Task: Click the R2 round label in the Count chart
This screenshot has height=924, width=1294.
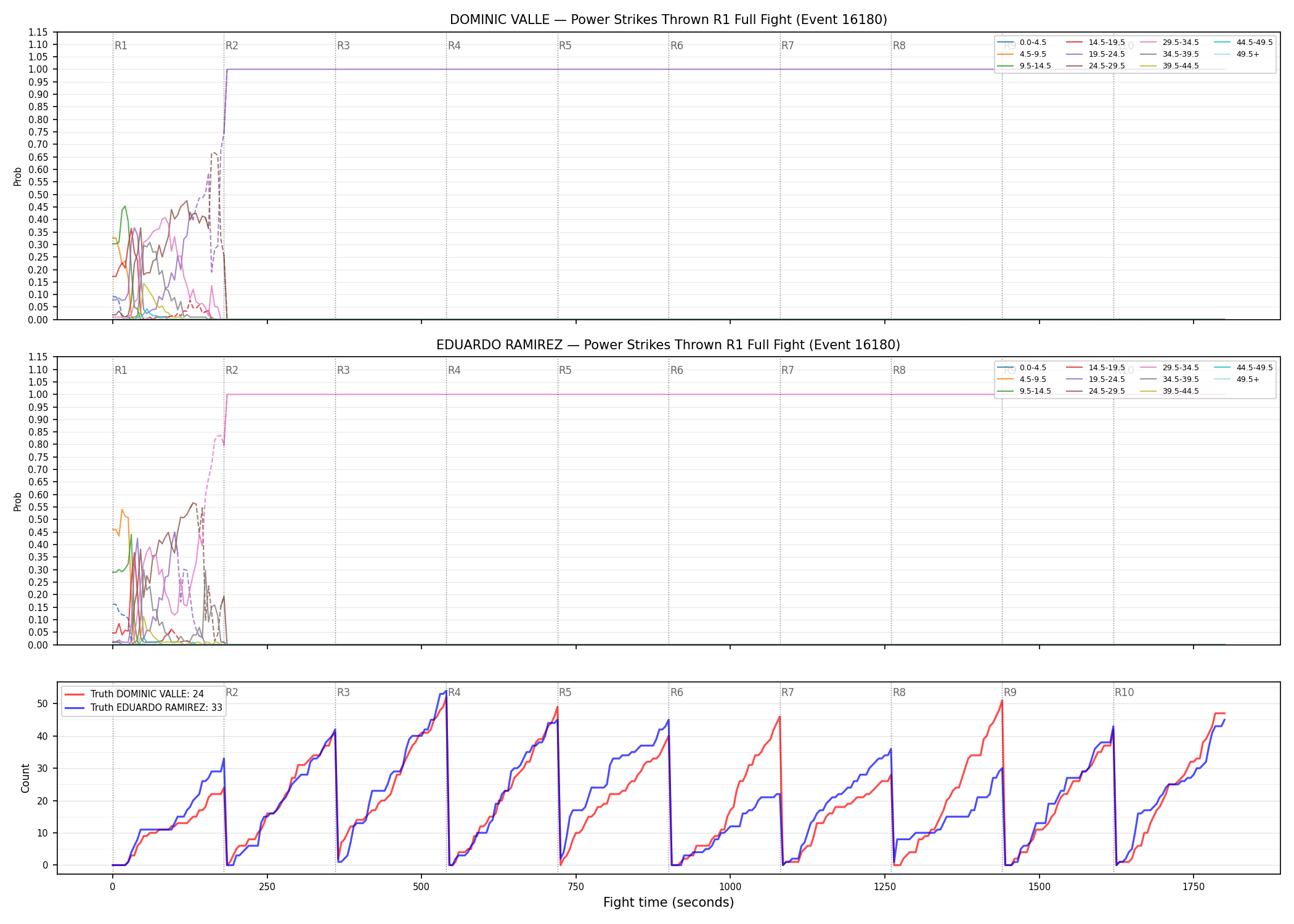Action: coord(232,692)
